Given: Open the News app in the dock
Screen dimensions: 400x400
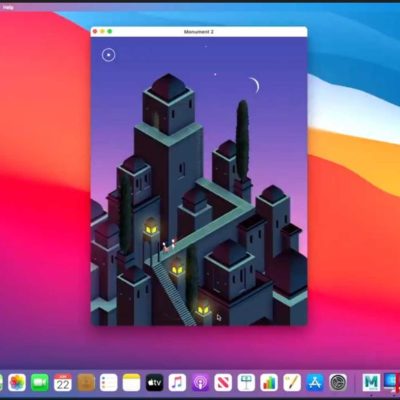Looking at the screenshot, I should [x=223, y=382].
